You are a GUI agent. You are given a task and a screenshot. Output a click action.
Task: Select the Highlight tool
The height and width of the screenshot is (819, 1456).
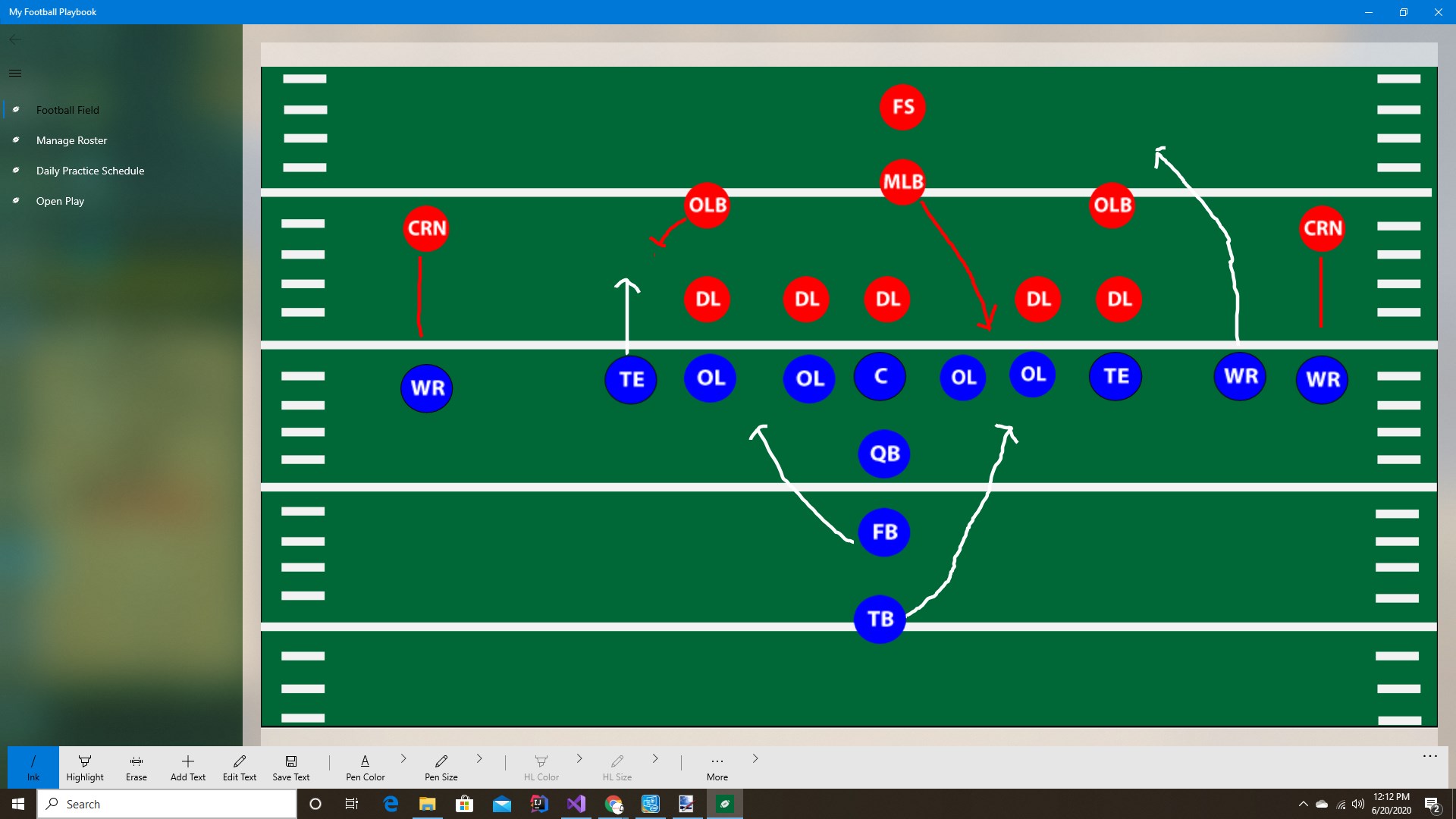pos(85,765)
